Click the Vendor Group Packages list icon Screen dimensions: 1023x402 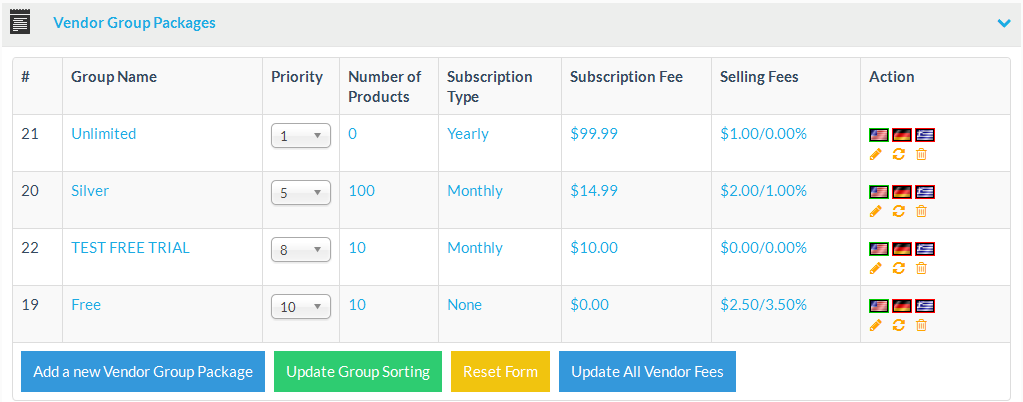pos(20,22)
